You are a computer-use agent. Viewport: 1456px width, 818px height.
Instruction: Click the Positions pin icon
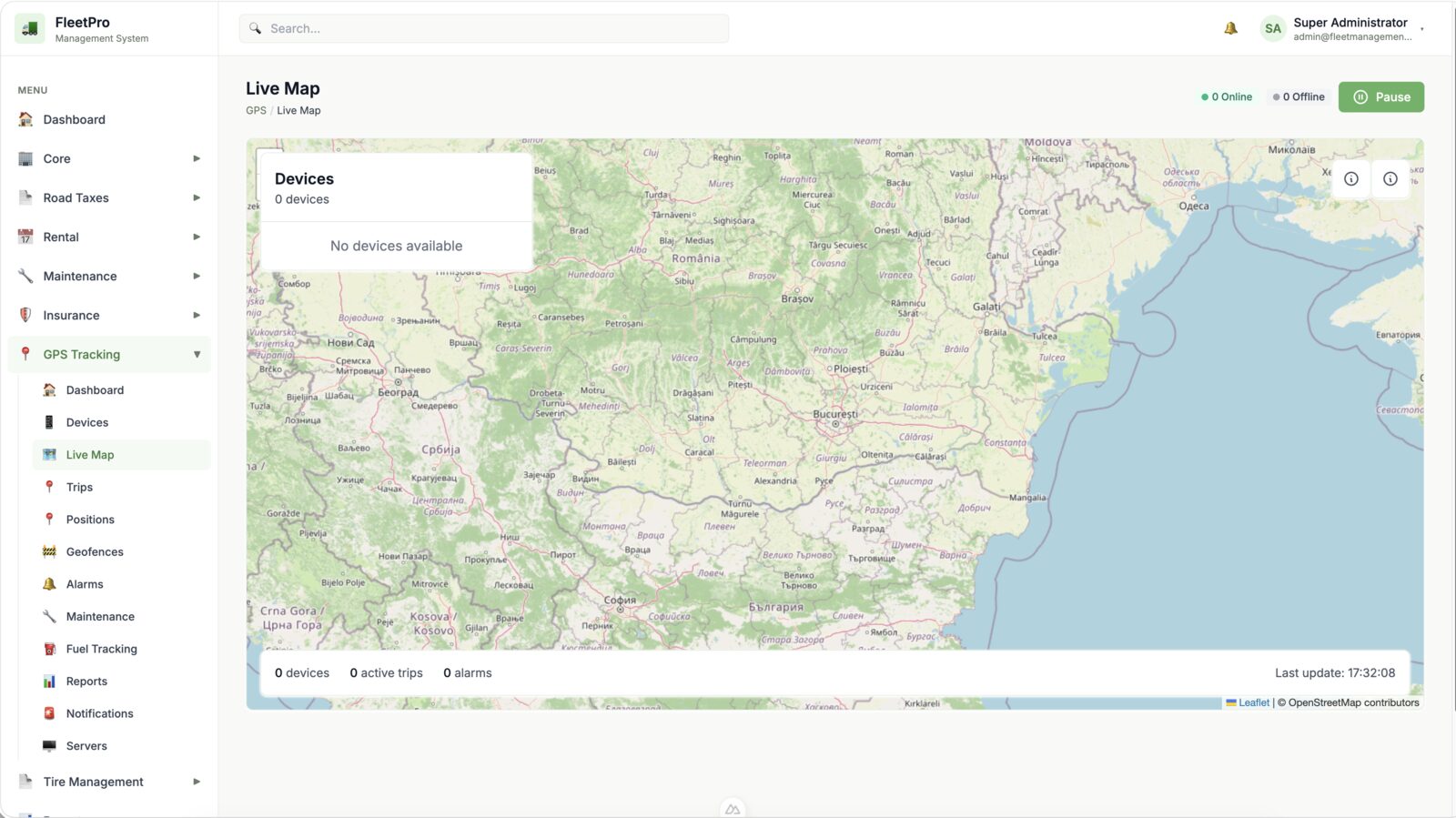(49, 520)
